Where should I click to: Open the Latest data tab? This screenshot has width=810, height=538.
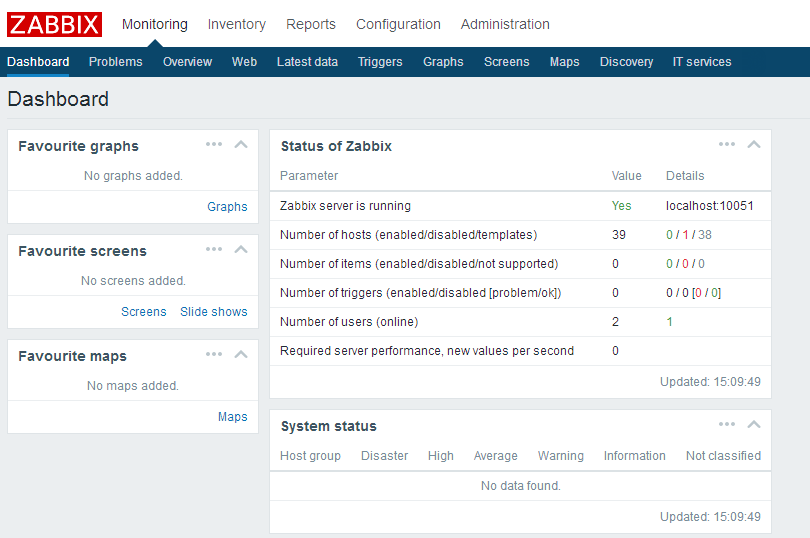(307, 62)
